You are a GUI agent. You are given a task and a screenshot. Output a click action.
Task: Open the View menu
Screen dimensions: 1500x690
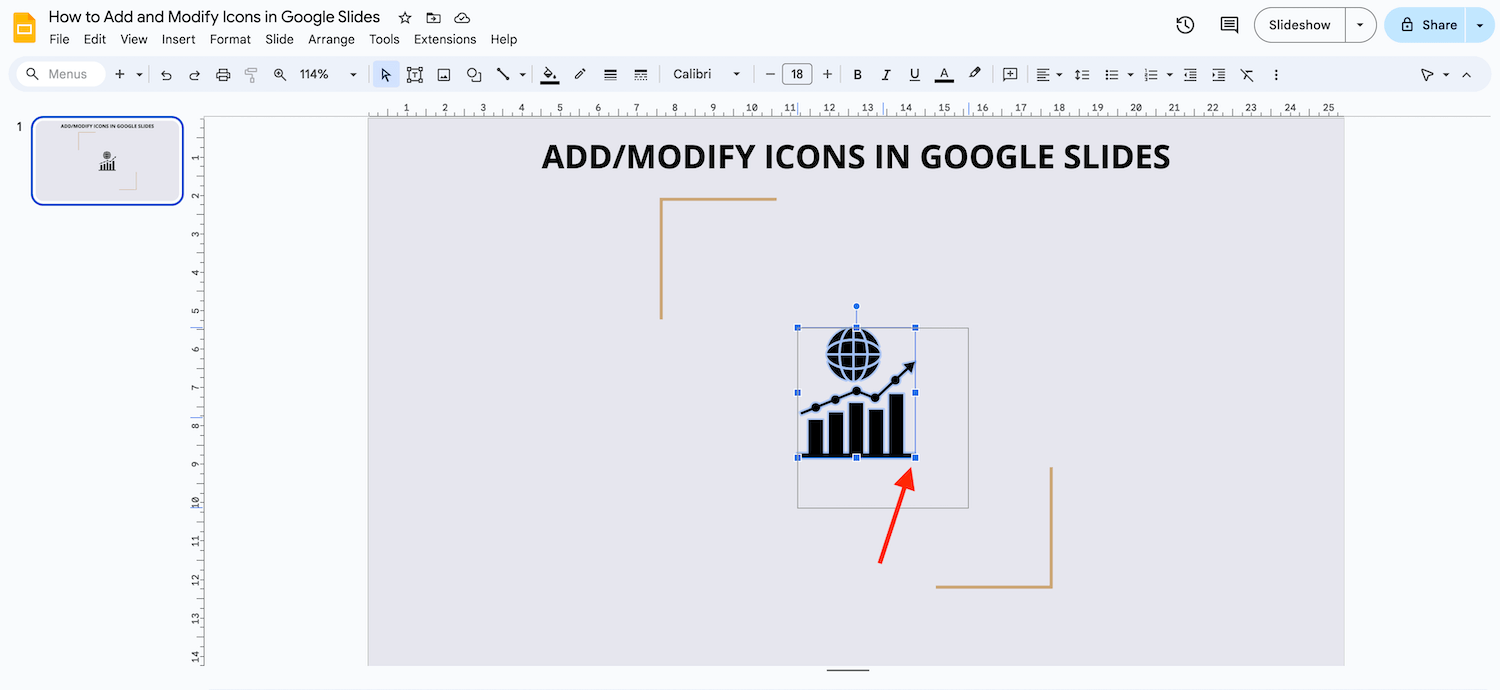(134, 39)
